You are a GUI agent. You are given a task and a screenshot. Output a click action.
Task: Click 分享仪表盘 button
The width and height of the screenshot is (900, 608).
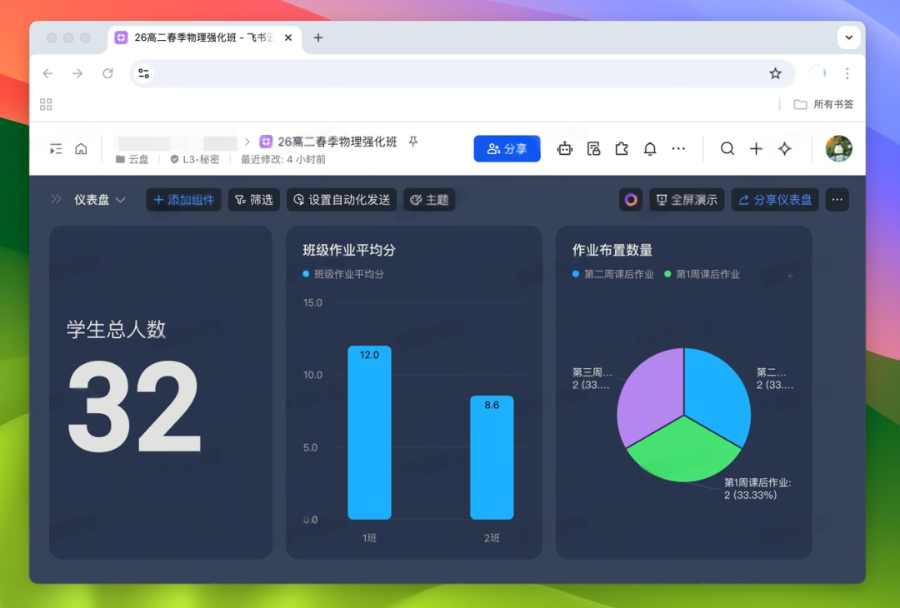pos(775,200)
